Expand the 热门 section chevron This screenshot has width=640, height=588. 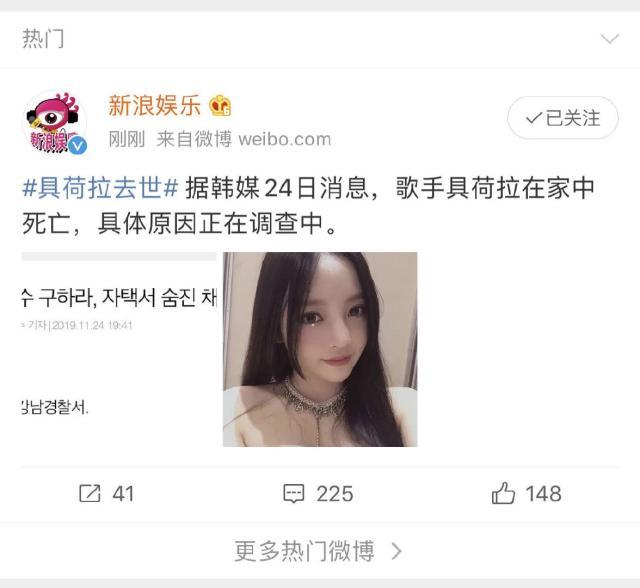[x=610, y=39]
